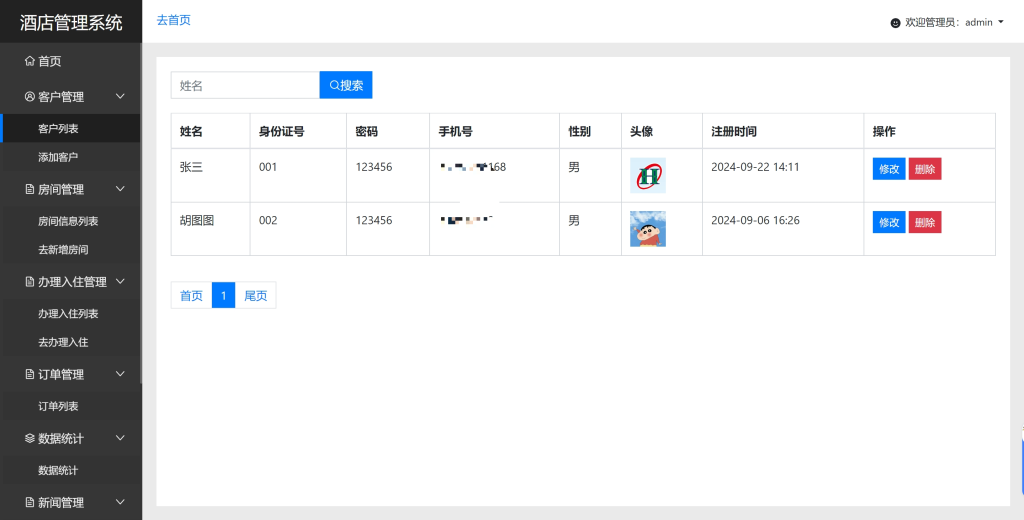Go to pagination 尾页 button
Viewport: 1024px width, 520px height.
(255, 295)
